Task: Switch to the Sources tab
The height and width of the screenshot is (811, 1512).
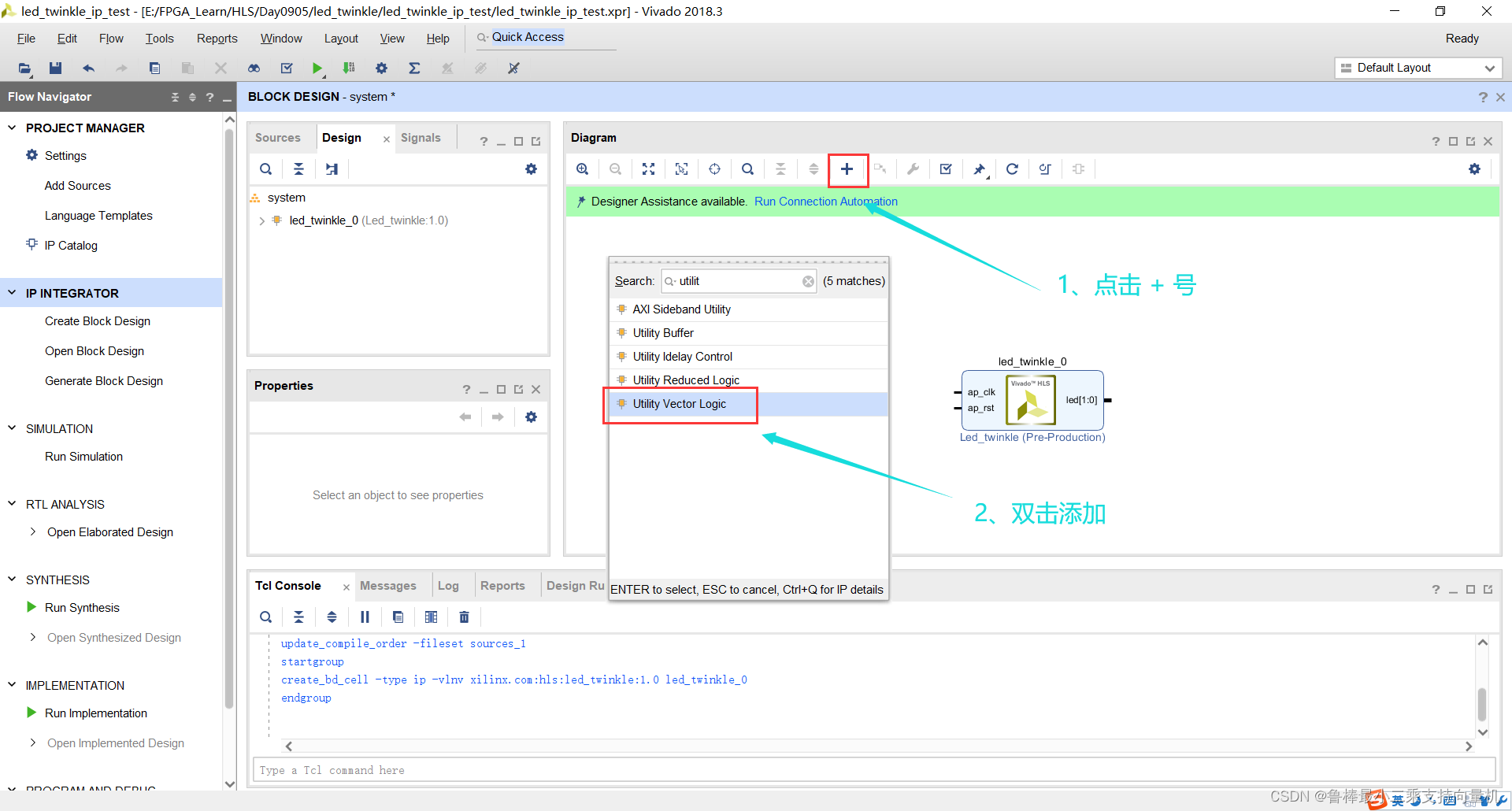Action: pos(278,138)
